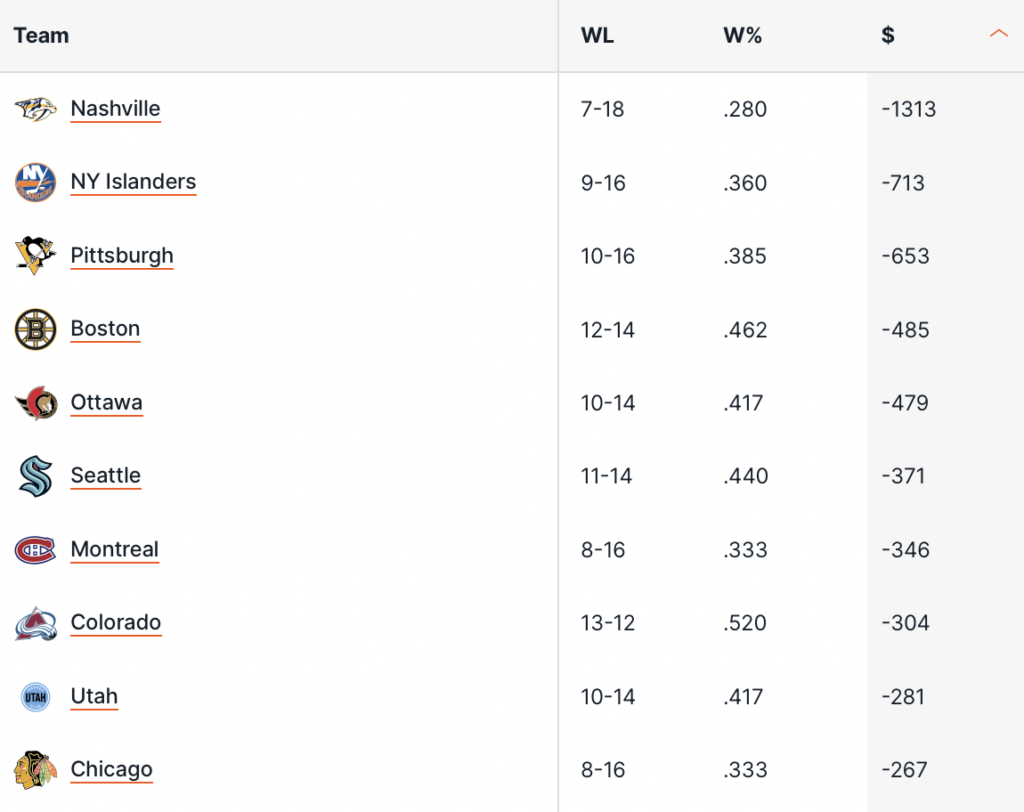This screenshot has height=812, width=1024.
Task: Toggle sort direction arrow in $ column
Action: (x=998, y=34)
